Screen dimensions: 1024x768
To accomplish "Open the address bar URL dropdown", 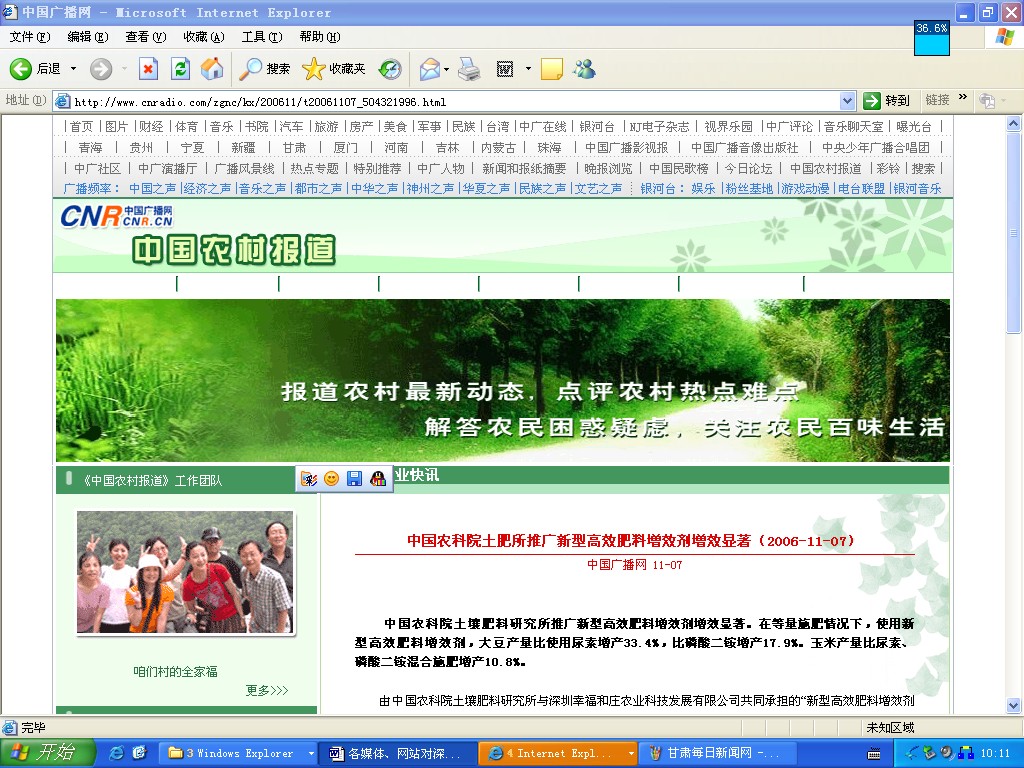I will coord(847,101).
